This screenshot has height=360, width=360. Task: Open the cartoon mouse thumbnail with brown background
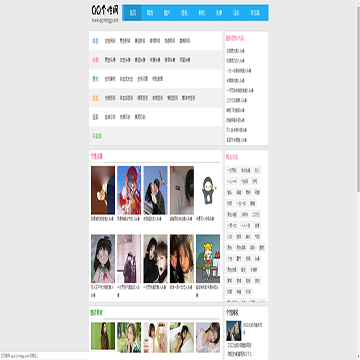click(103, 190)
